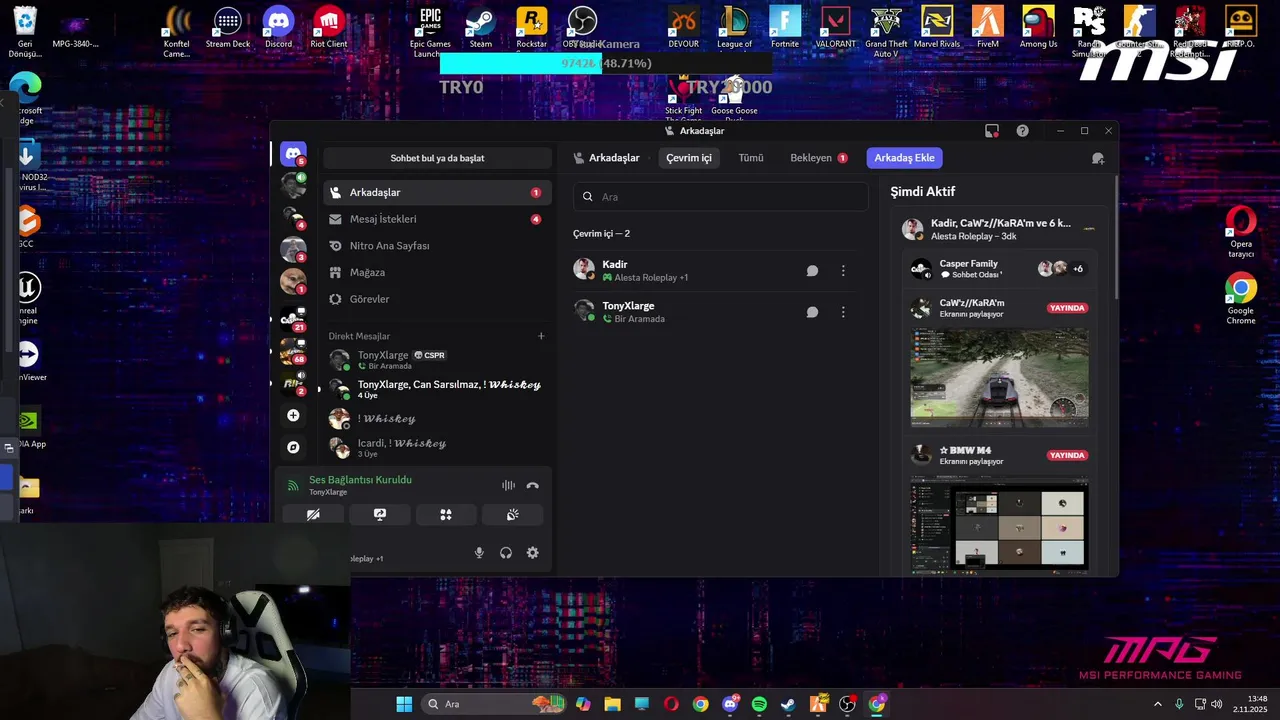
Task: Open more options for Kadir
Action: tap(843, 271)
